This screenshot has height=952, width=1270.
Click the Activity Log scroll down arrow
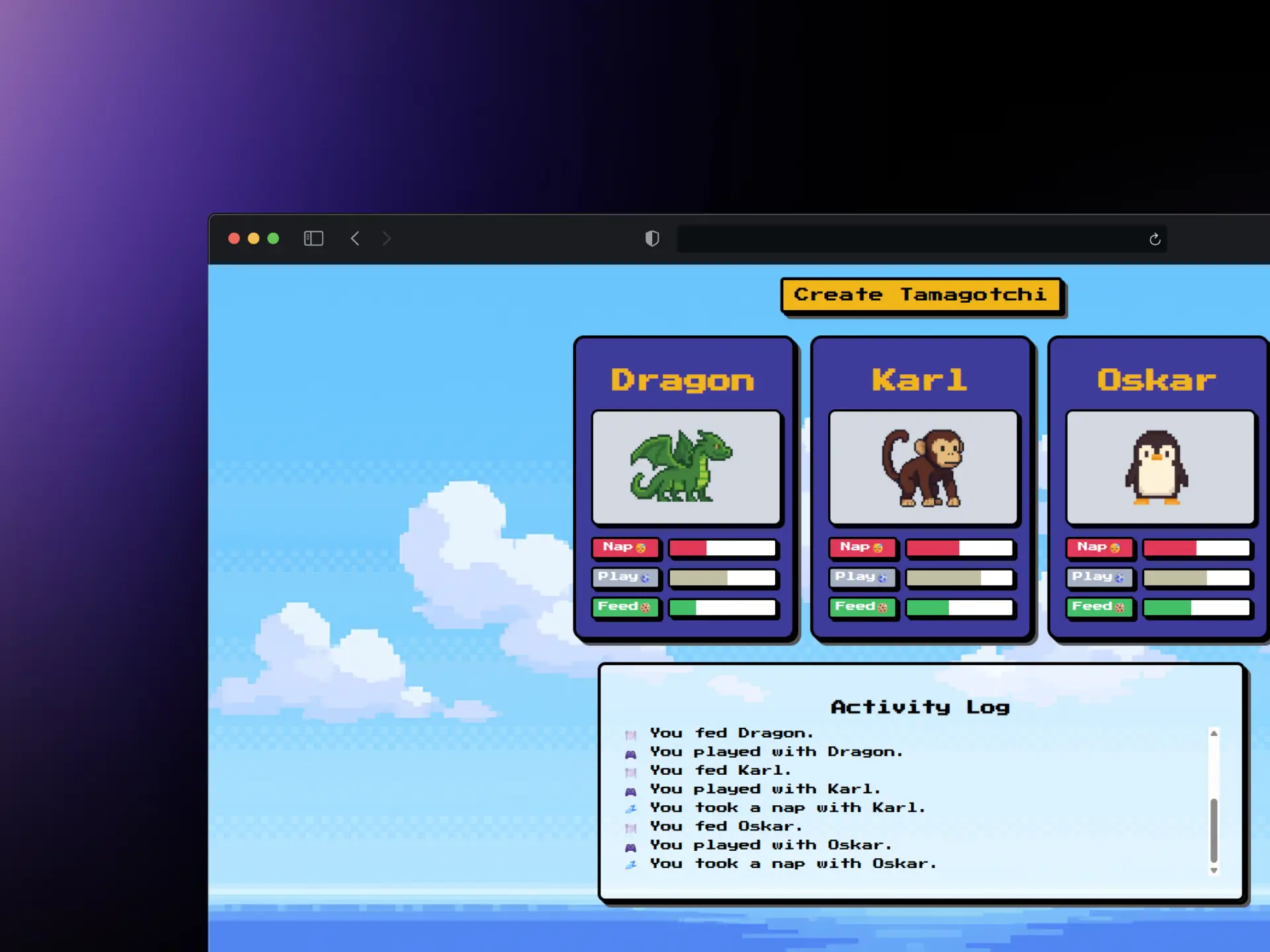(x=1214, y=871)
